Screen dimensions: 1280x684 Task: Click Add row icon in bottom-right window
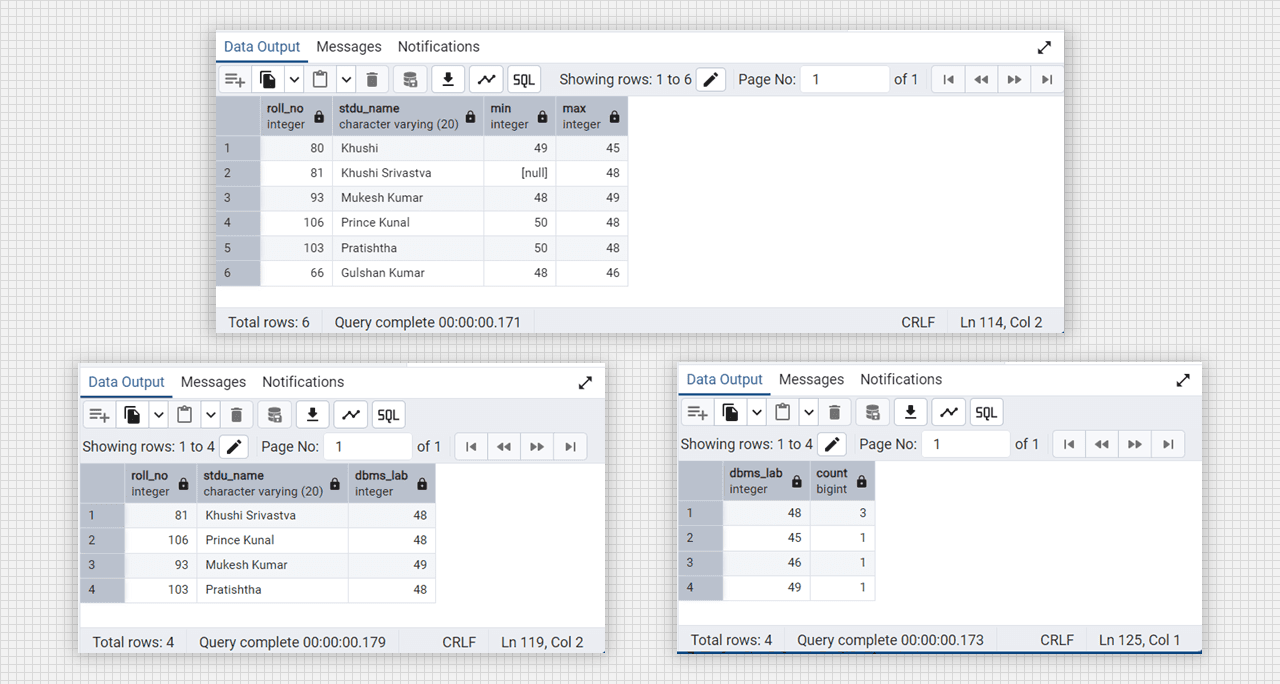[697, 412]
